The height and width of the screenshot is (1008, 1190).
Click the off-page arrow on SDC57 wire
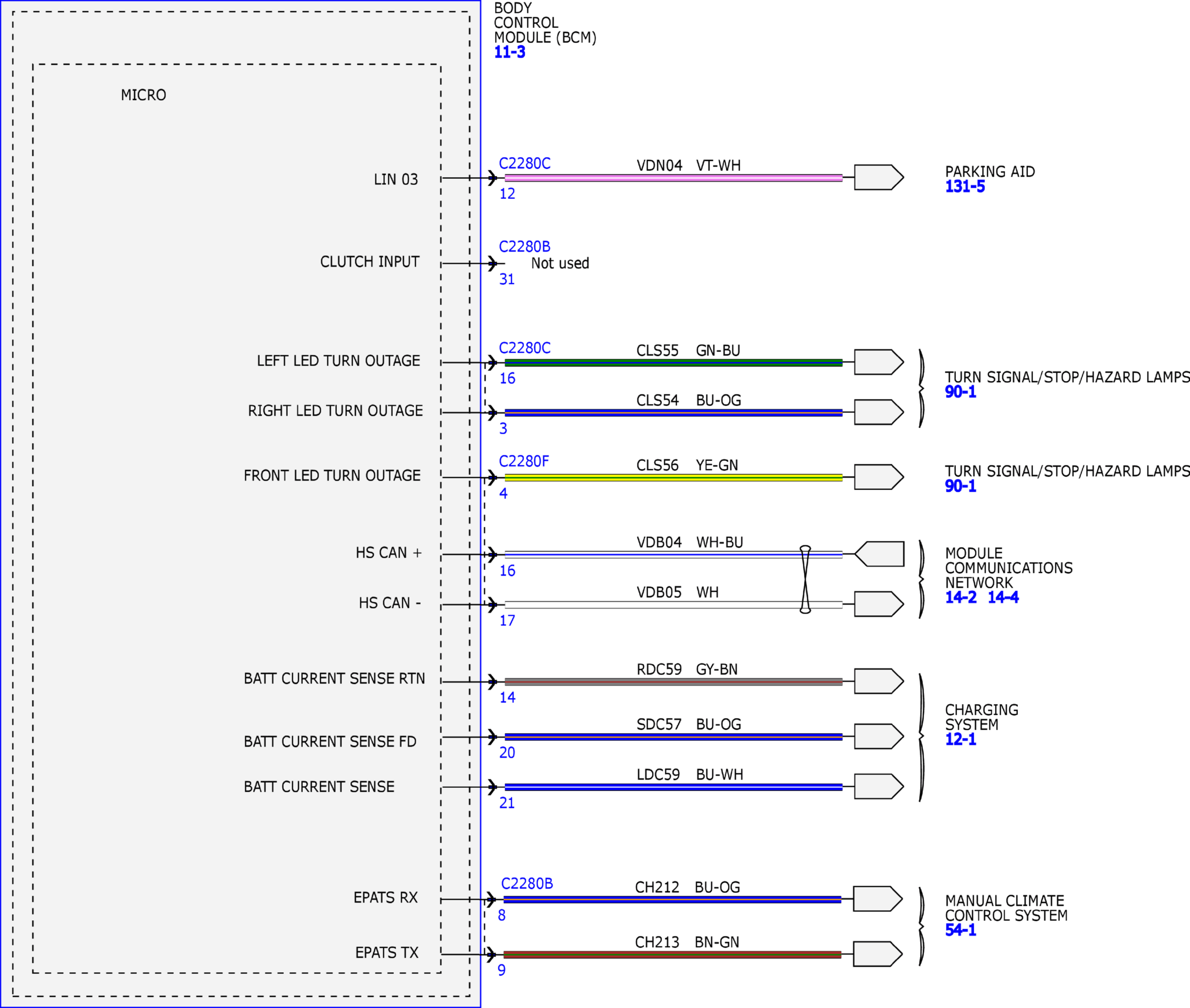coord(879,736)
